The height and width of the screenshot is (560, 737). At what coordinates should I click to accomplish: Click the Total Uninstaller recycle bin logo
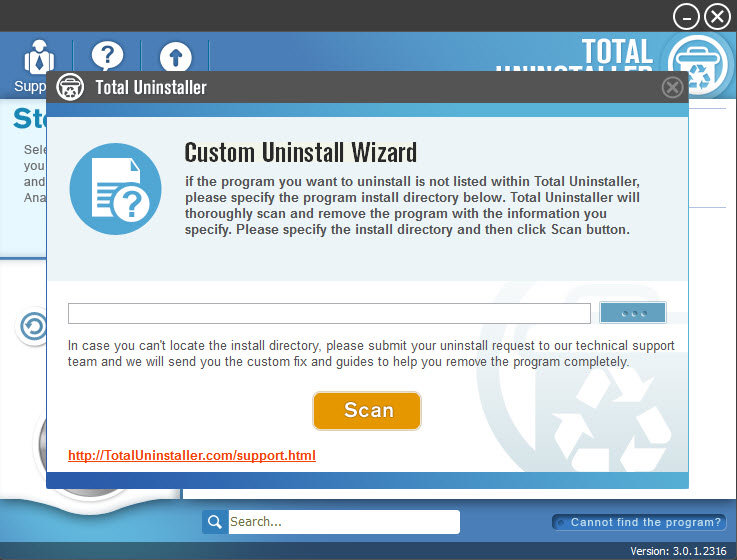pos(698,66)
